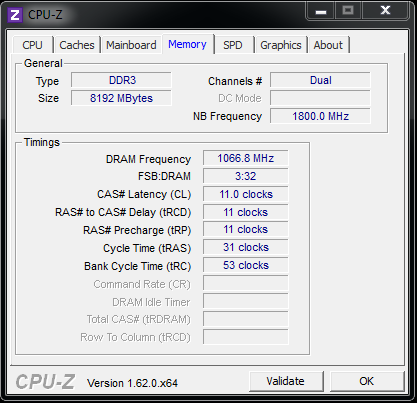Image resolution: width=417 pixels, height=403 pixels.
Task: Click the tRP 11 clocks value
Action: (x=246, y=230)
